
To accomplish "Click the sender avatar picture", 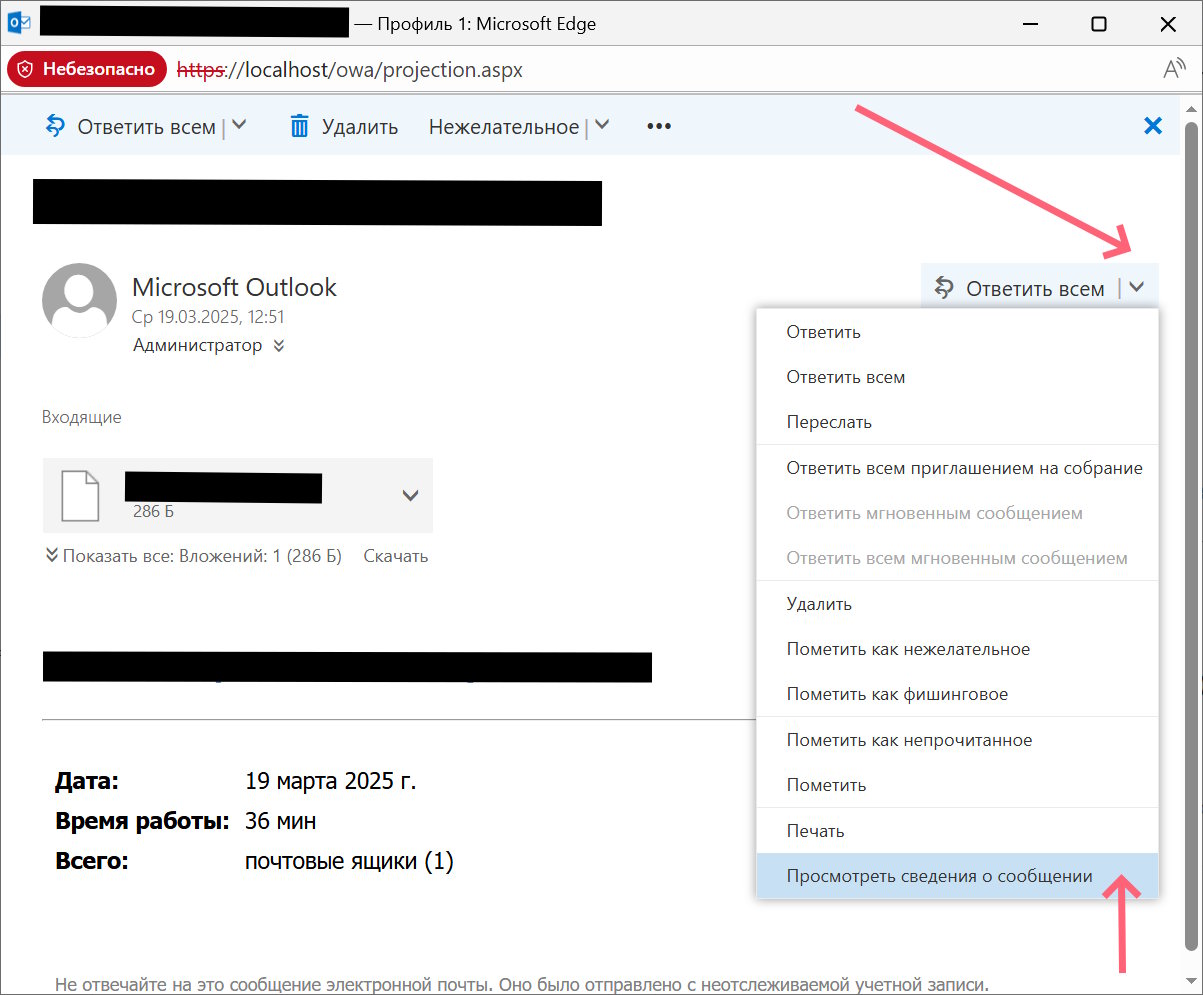I will click(79, 300).
